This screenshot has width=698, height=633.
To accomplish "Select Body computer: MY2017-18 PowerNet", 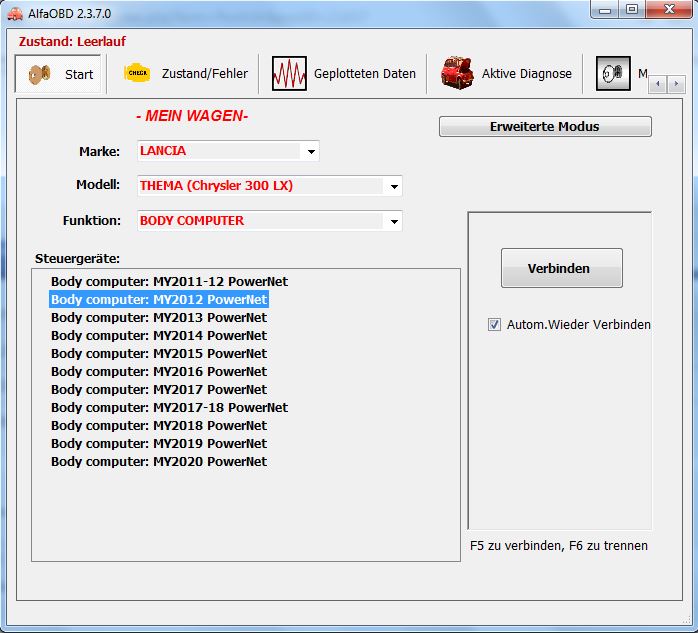I will [169, 407].
